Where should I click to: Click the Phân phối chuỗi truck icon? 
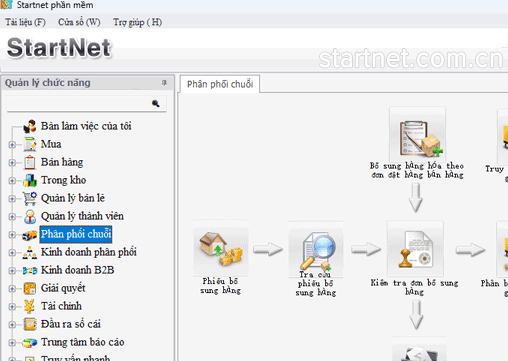coord(30,235)
